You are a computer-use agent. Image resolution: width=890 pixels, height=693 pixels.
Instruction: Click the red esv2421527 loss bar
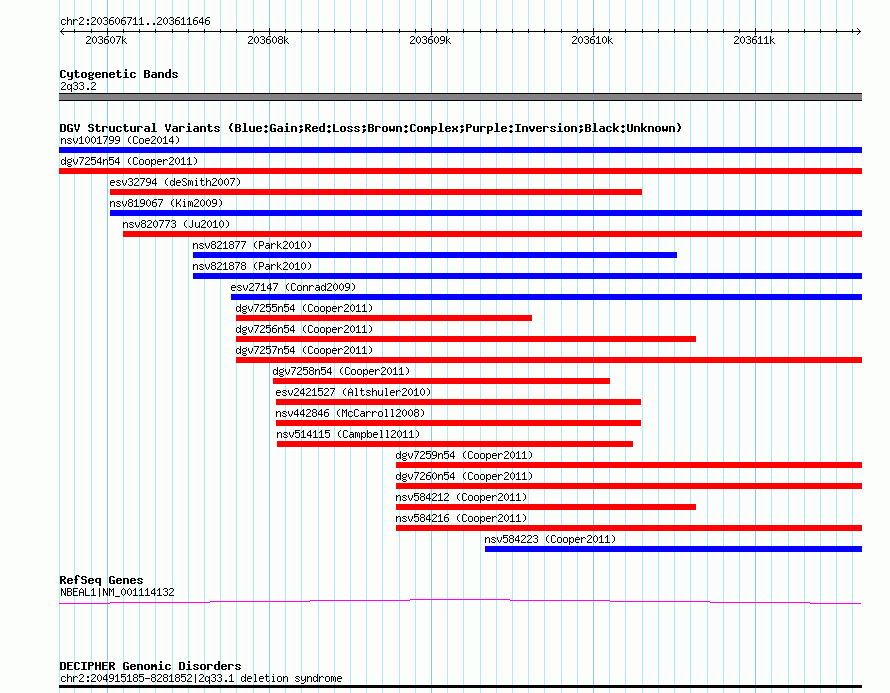tap(459, 402)
